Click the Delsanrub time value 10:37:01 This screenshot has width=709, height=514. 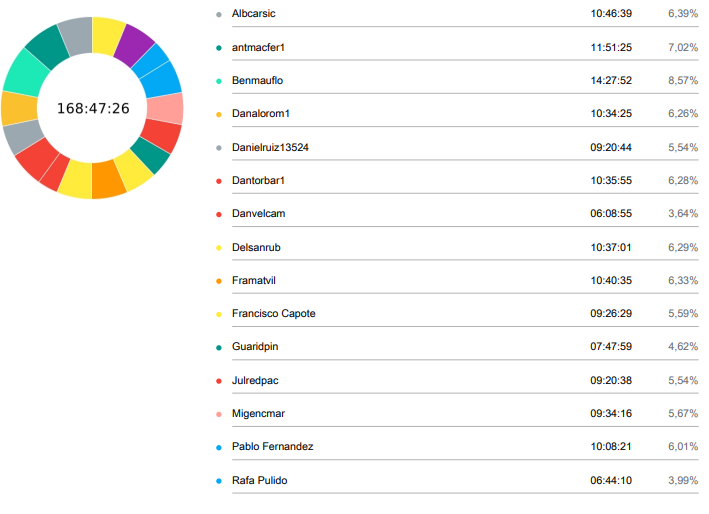point(611,247)
